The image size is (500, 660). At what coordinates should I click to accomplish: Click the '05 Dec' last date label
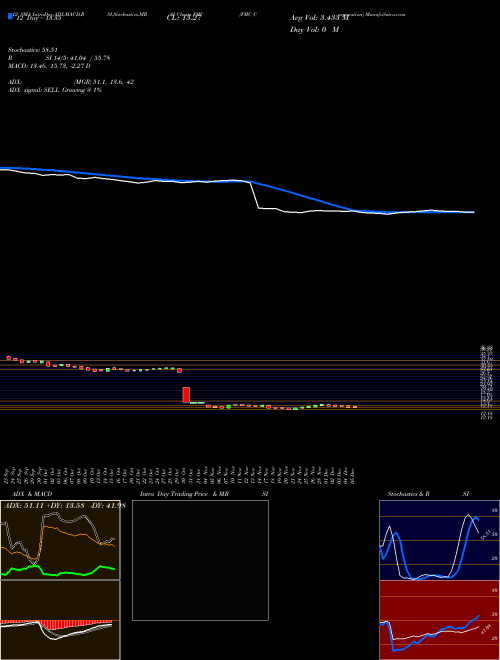[x=351, y=476]
